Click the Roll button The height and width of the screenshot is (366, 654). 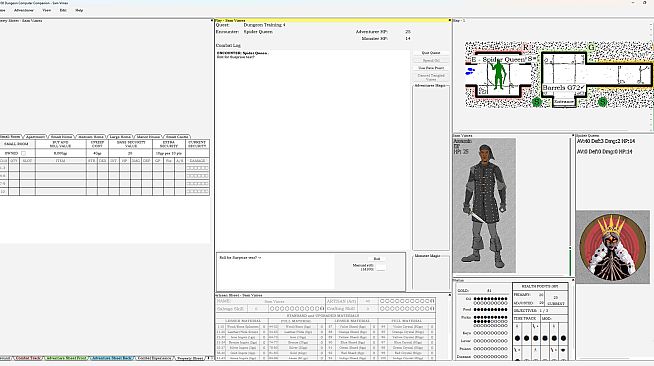tap(377, 259)
